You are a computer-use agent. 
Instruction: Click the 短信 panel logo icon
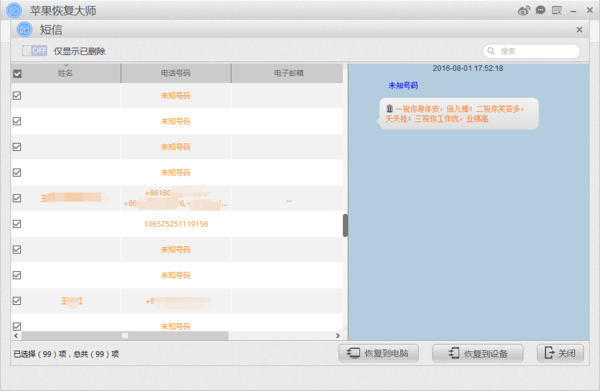24,29
